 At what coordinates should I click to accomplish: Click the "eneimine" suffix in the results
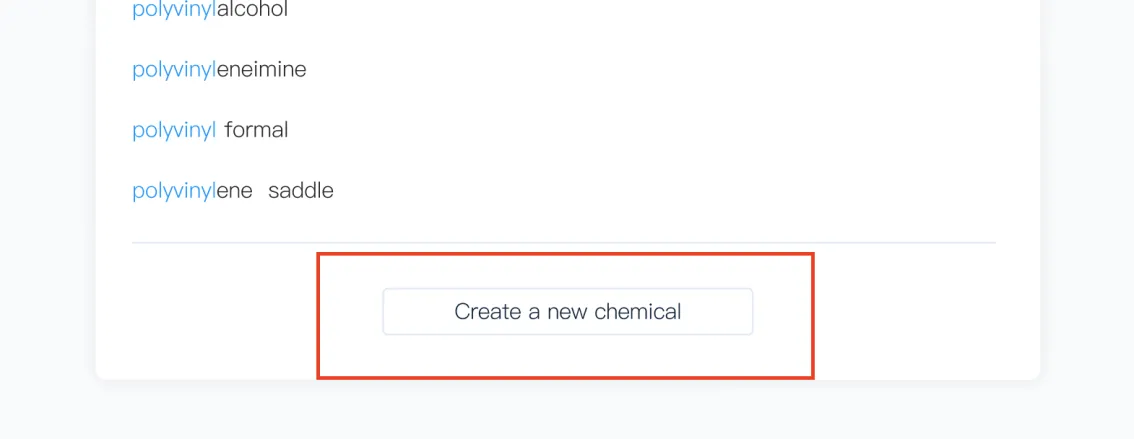point(261,70)
